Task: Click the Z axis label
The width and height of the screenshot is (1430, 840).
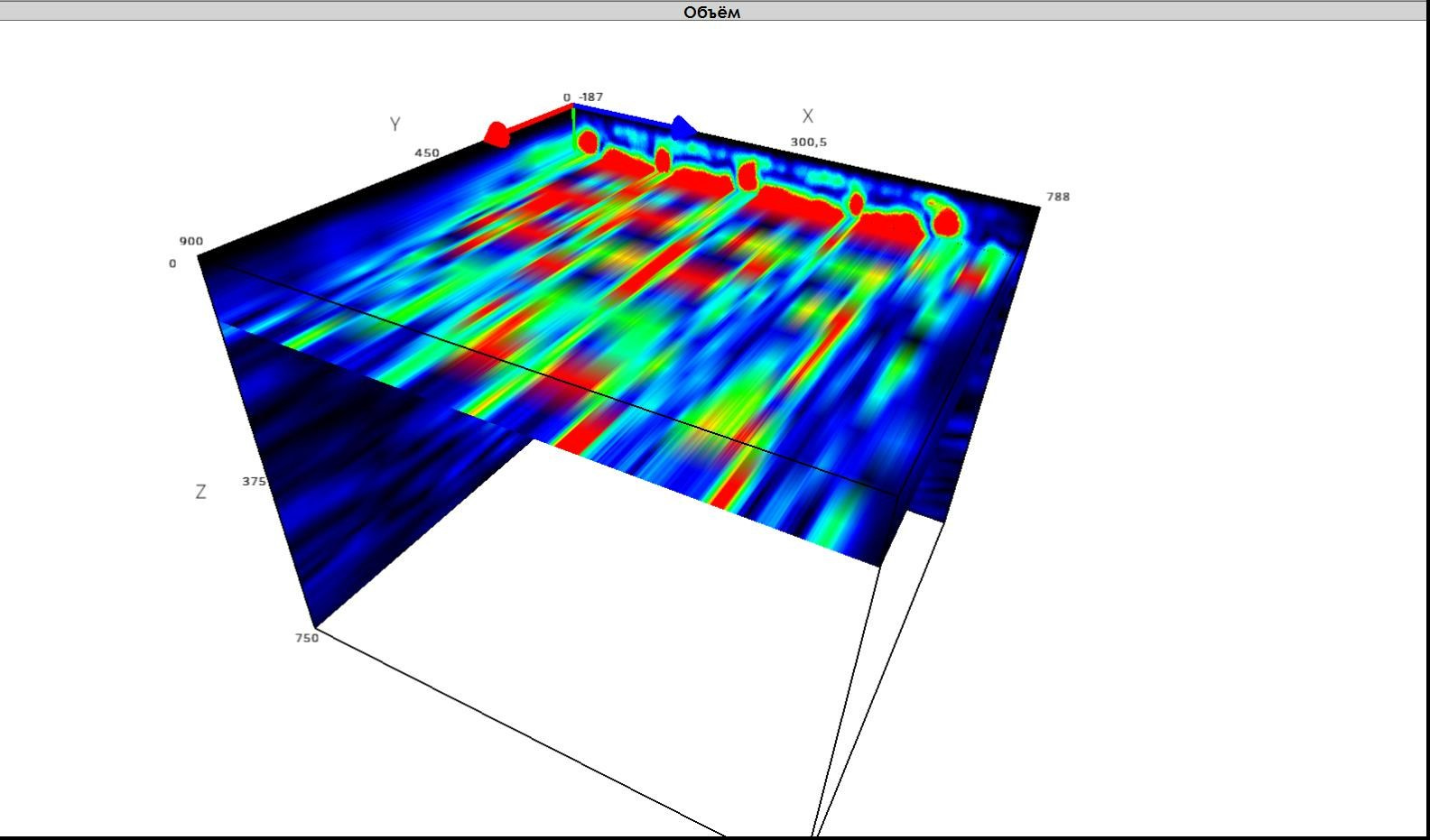Action: coord(200,492)
